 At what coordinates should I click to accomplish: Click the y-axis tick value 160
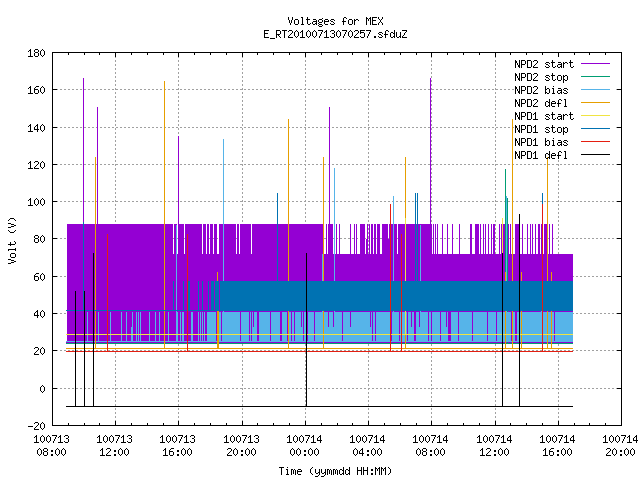tap(36, 90)
